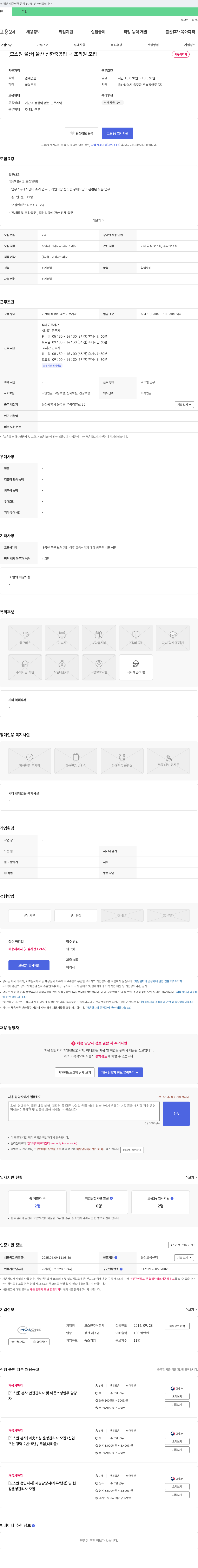
Task: Click the top 고용24 입사지원 button
Action: click(117, 133)
